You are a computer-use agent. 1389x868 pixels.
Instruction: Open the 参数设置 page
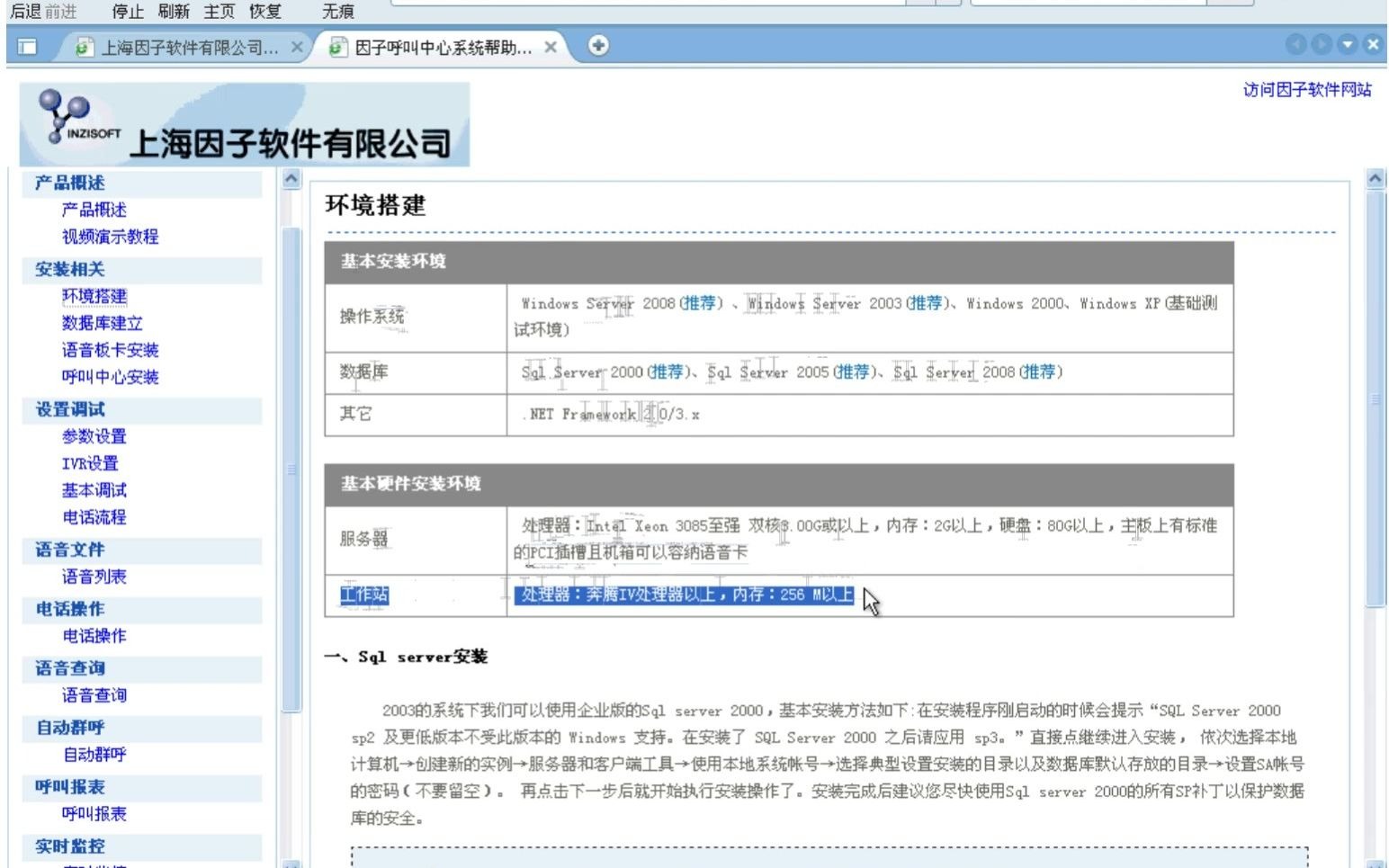(x=94, y=436)
